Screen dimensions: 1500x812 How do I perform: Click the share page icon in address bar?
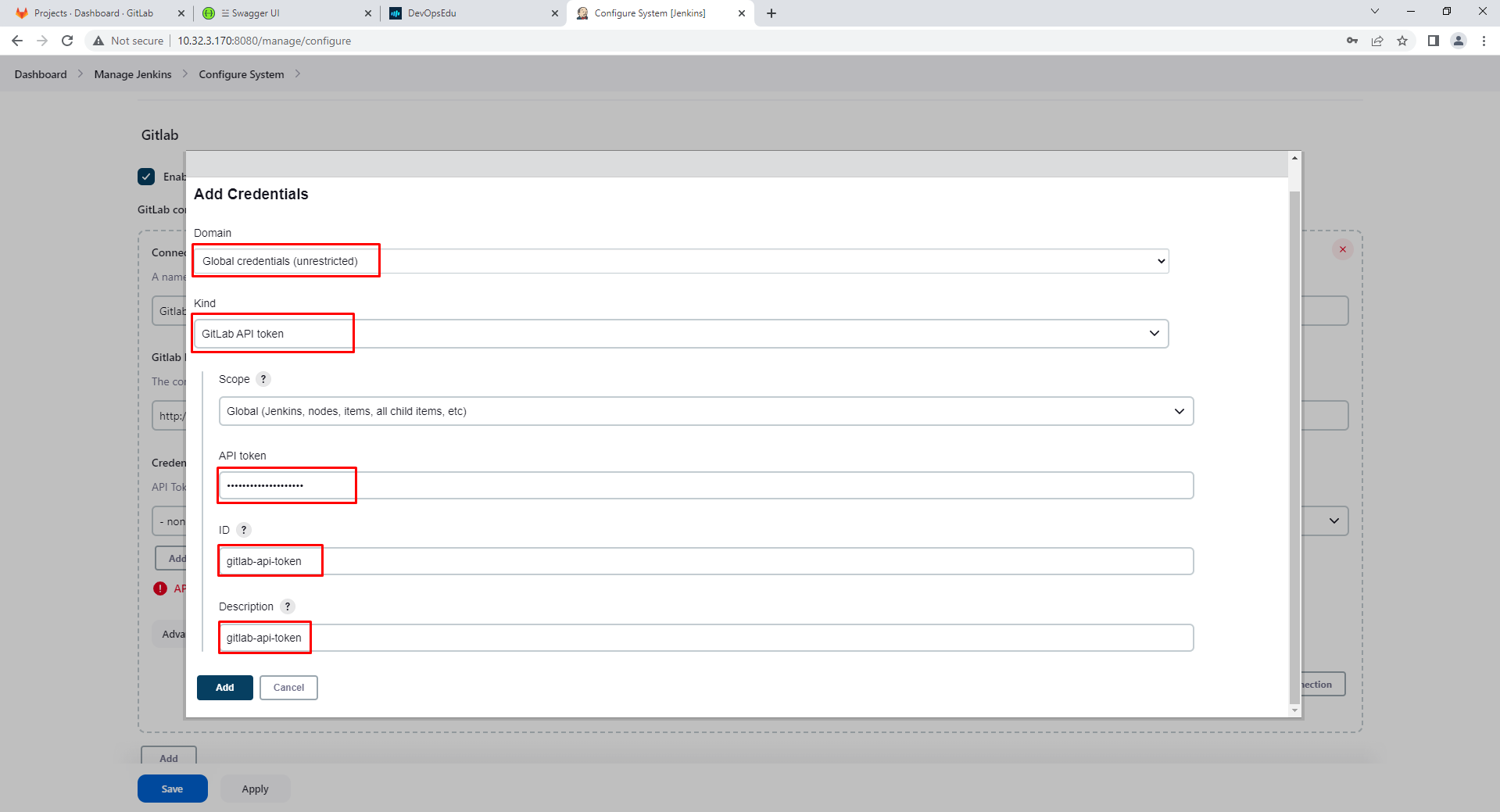1377,41
